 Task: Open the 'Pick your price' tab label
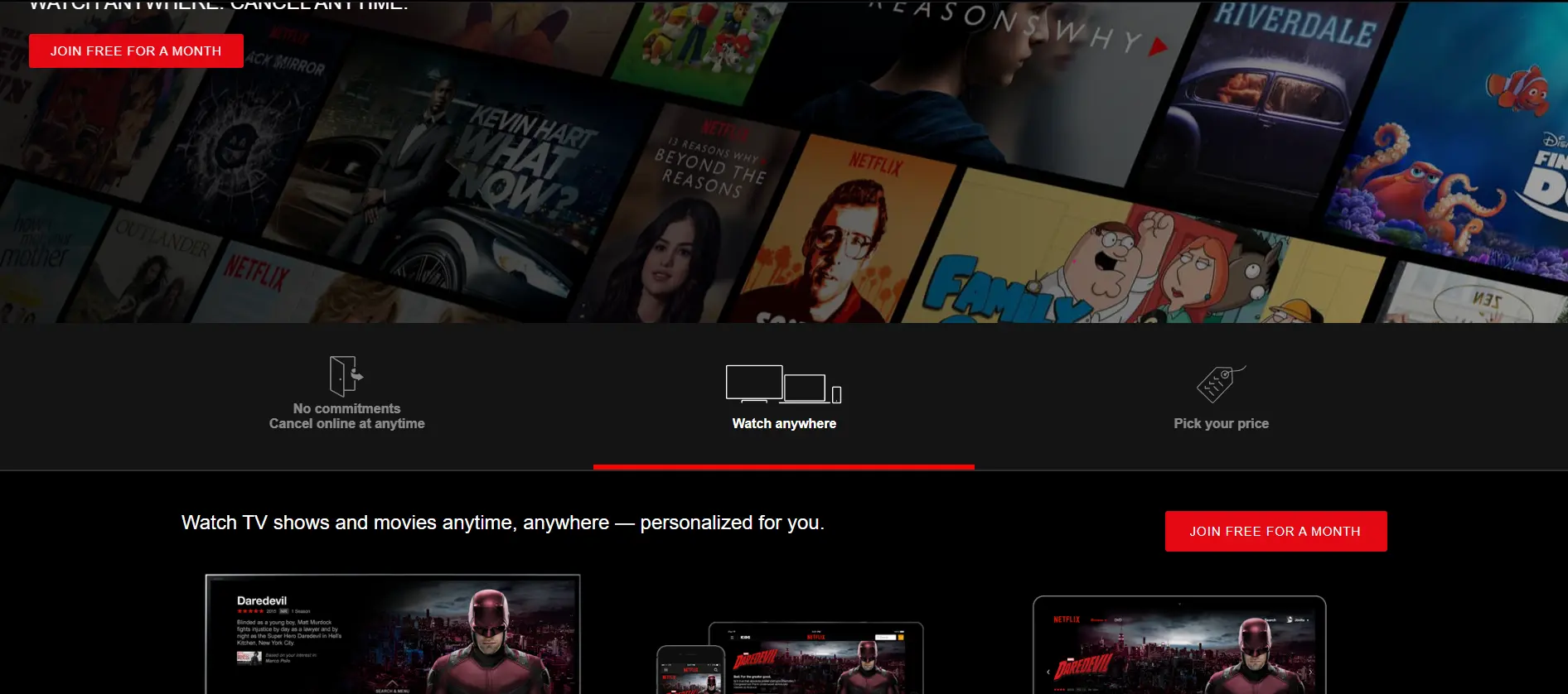tap(1221, 424)
